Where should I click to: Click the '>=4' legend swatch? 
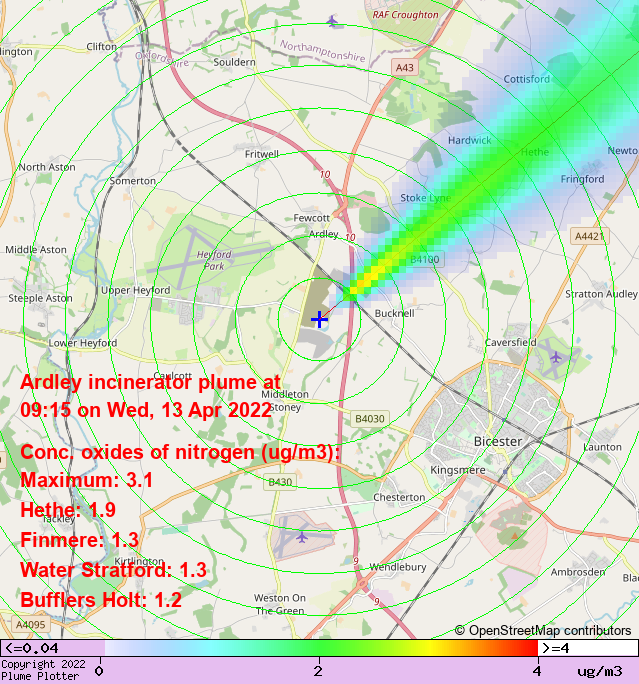588,648
